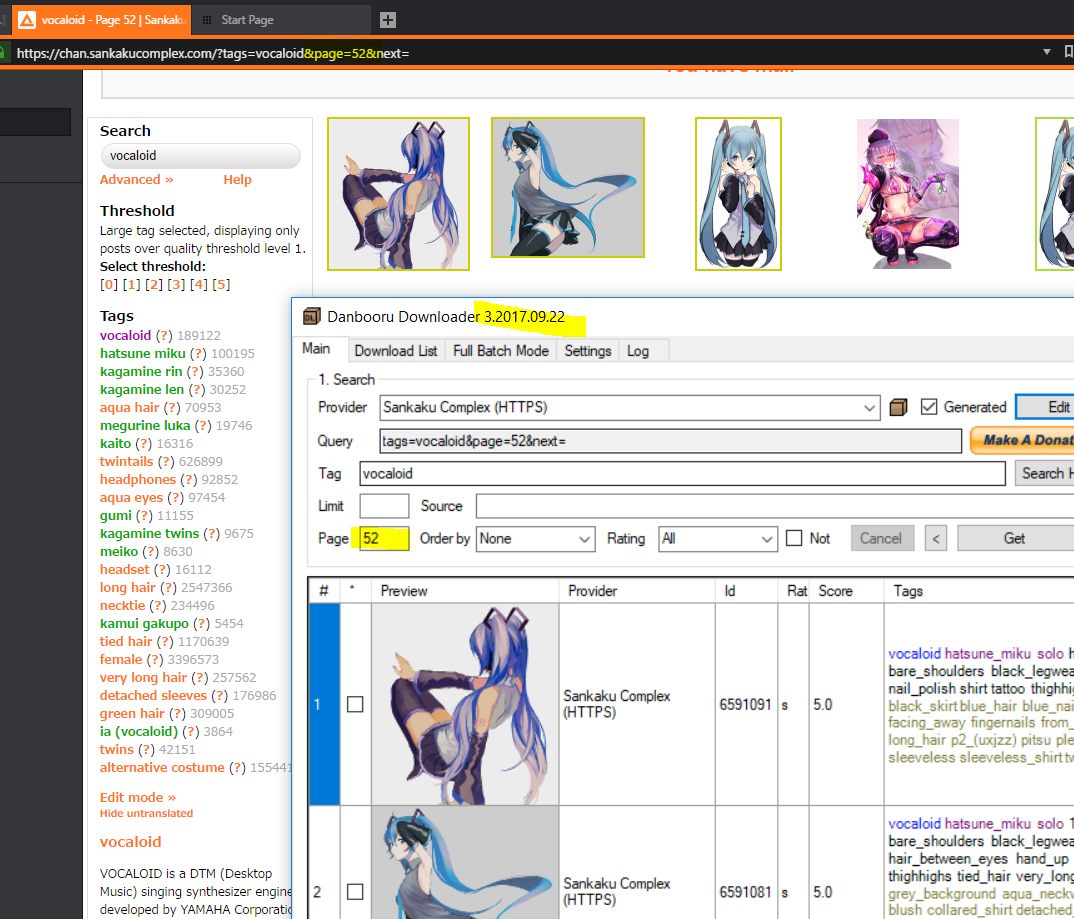
Task: Click the Source input field
Action: coord(775,506)
